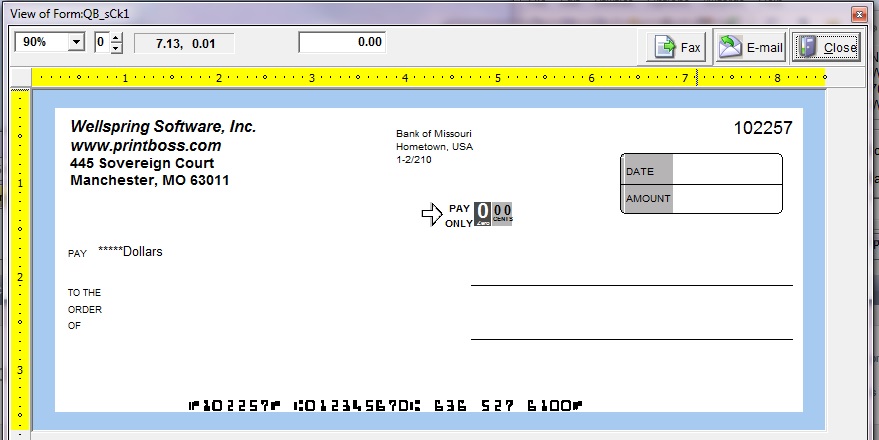Click the routing fraction 1-2/210
Viewport: 879px width, 440px height.
click(414, 160)
